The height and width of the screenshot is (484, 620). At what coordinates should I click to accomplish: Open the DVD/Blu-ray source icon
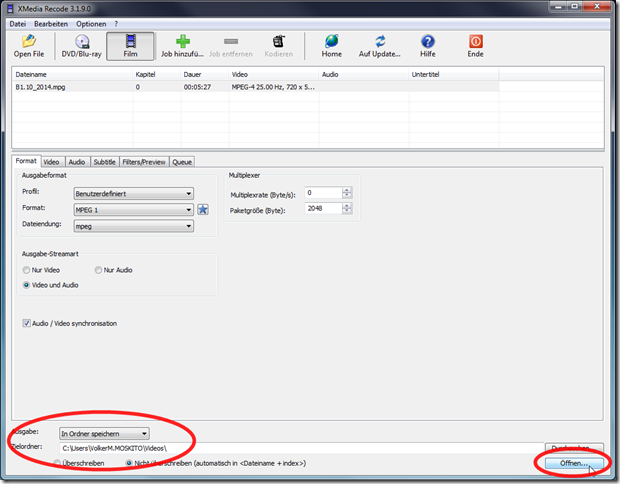pos(82,44)
